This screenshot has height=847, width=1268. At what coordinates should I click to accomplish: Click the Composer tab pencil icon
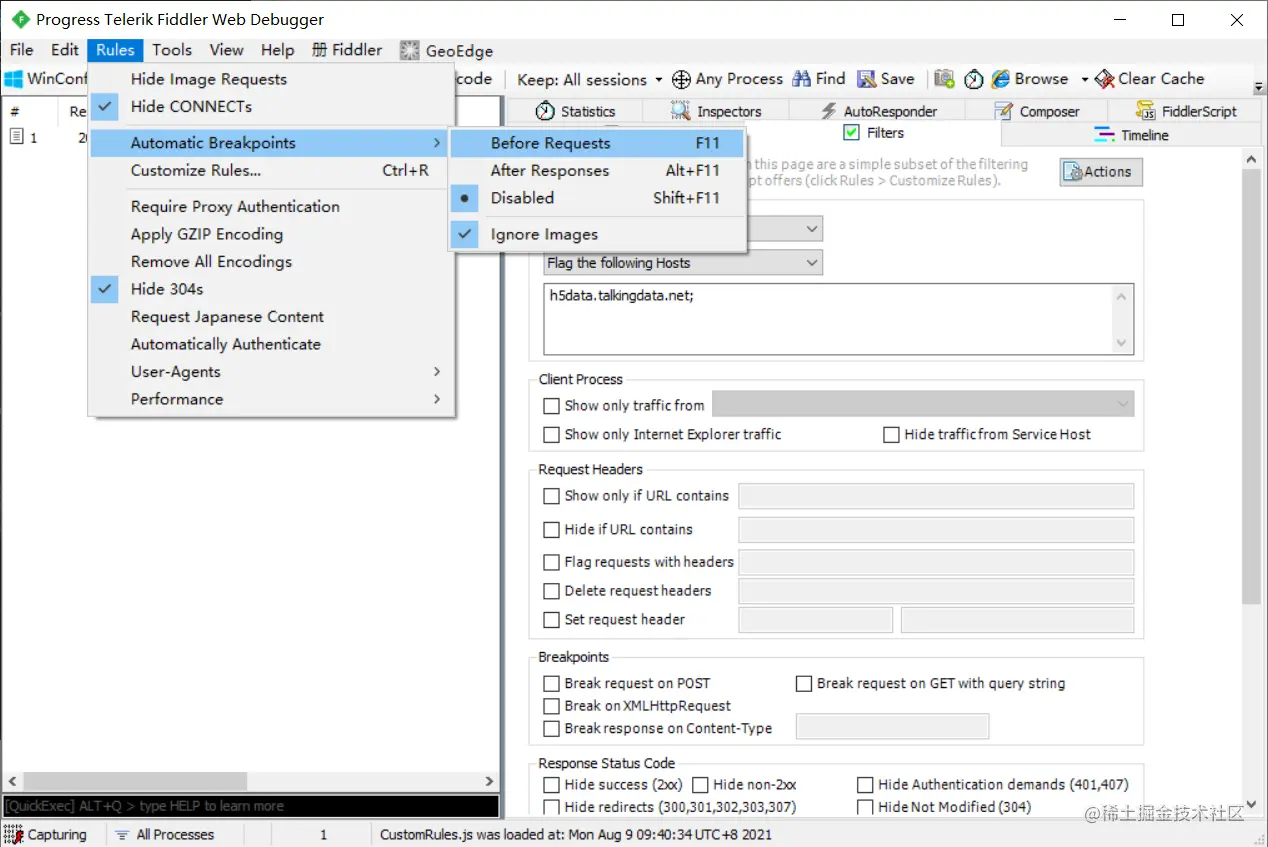pos(1003,111)
